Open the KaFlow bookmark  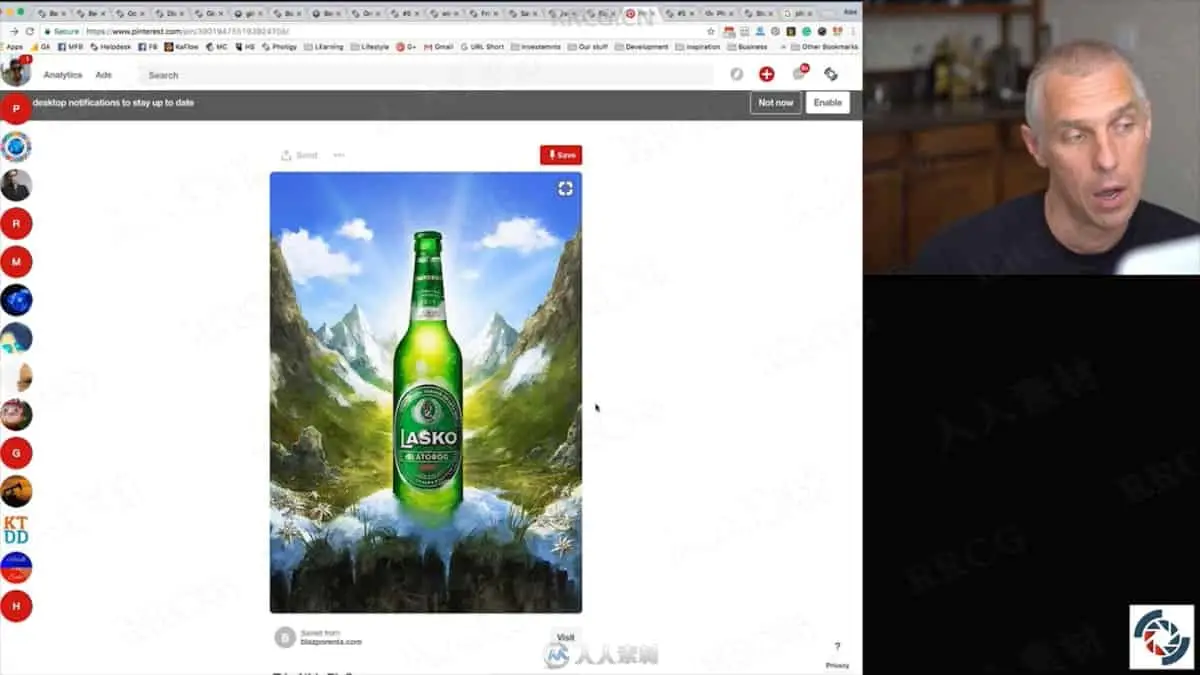pos(182,47)
